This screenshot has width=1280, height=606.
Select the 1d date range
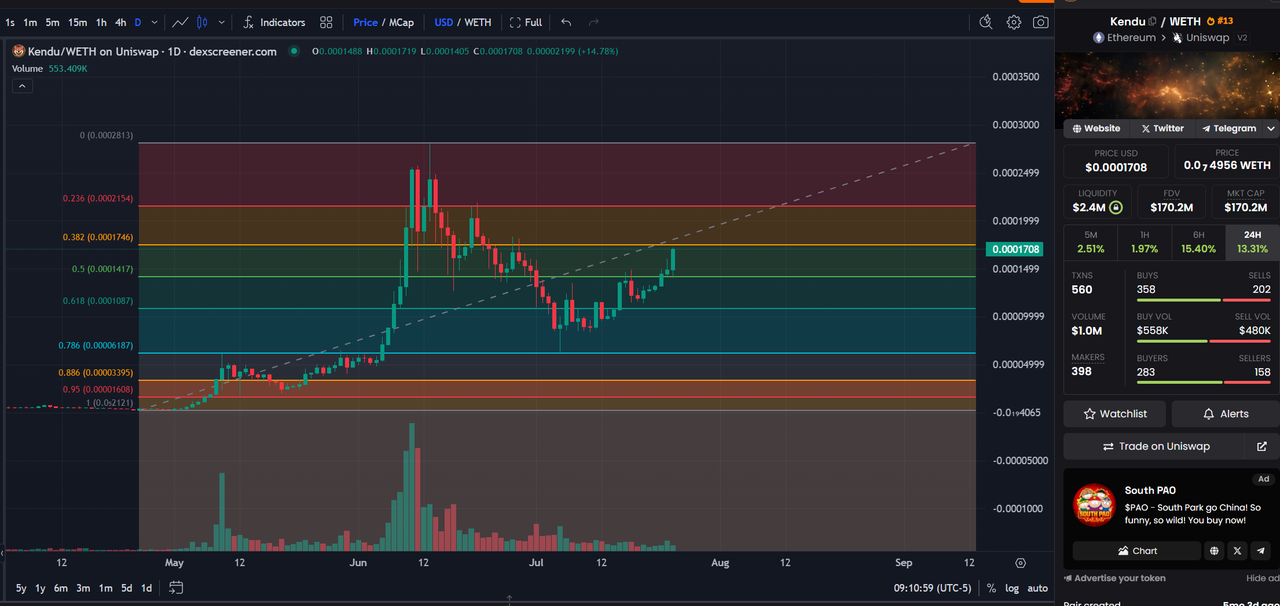coord(146,588)
